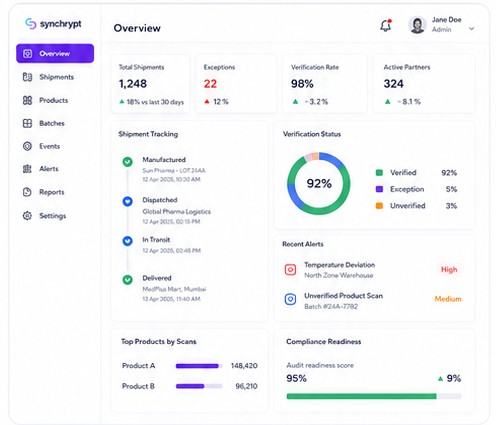Click the Unverified 3% legend value
496x425 pixels.
[451, 206]
